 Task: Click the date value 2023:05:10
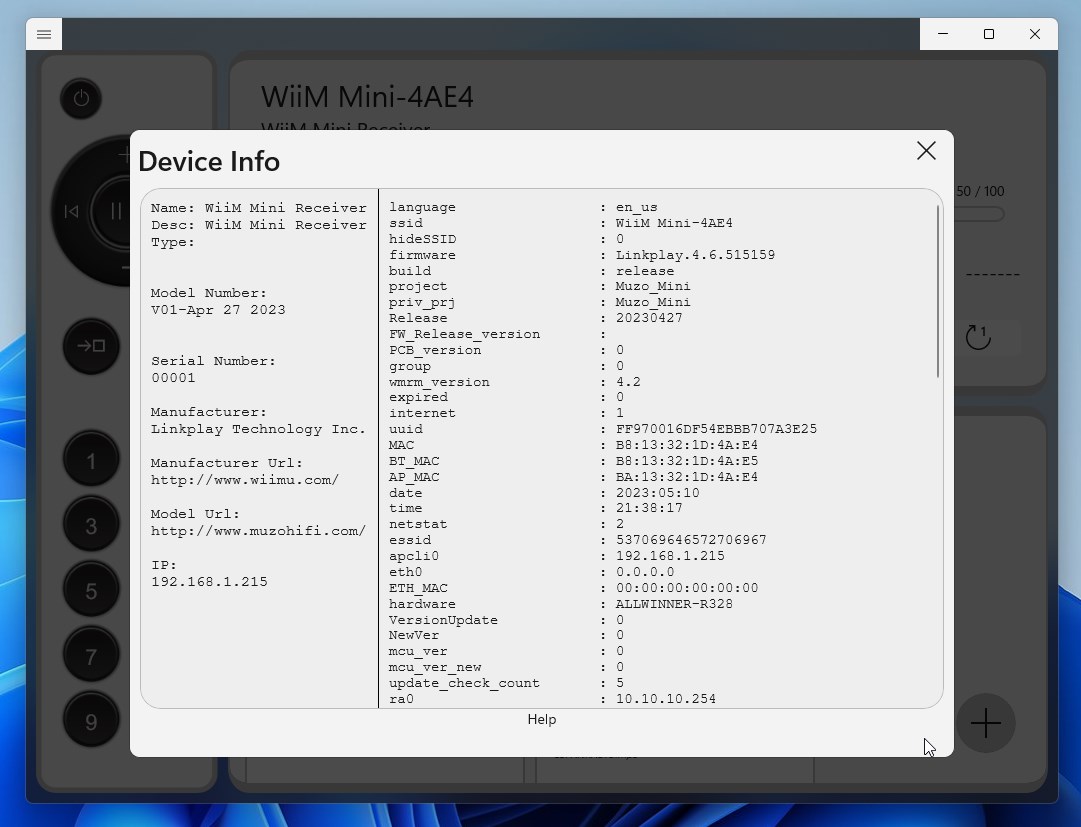(657, 493)
